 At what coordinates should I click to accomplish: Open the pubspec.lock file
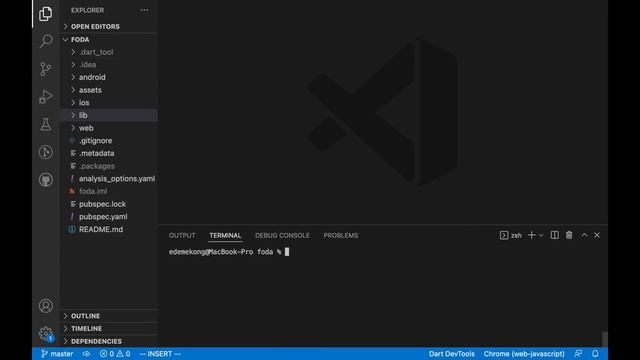109,204
